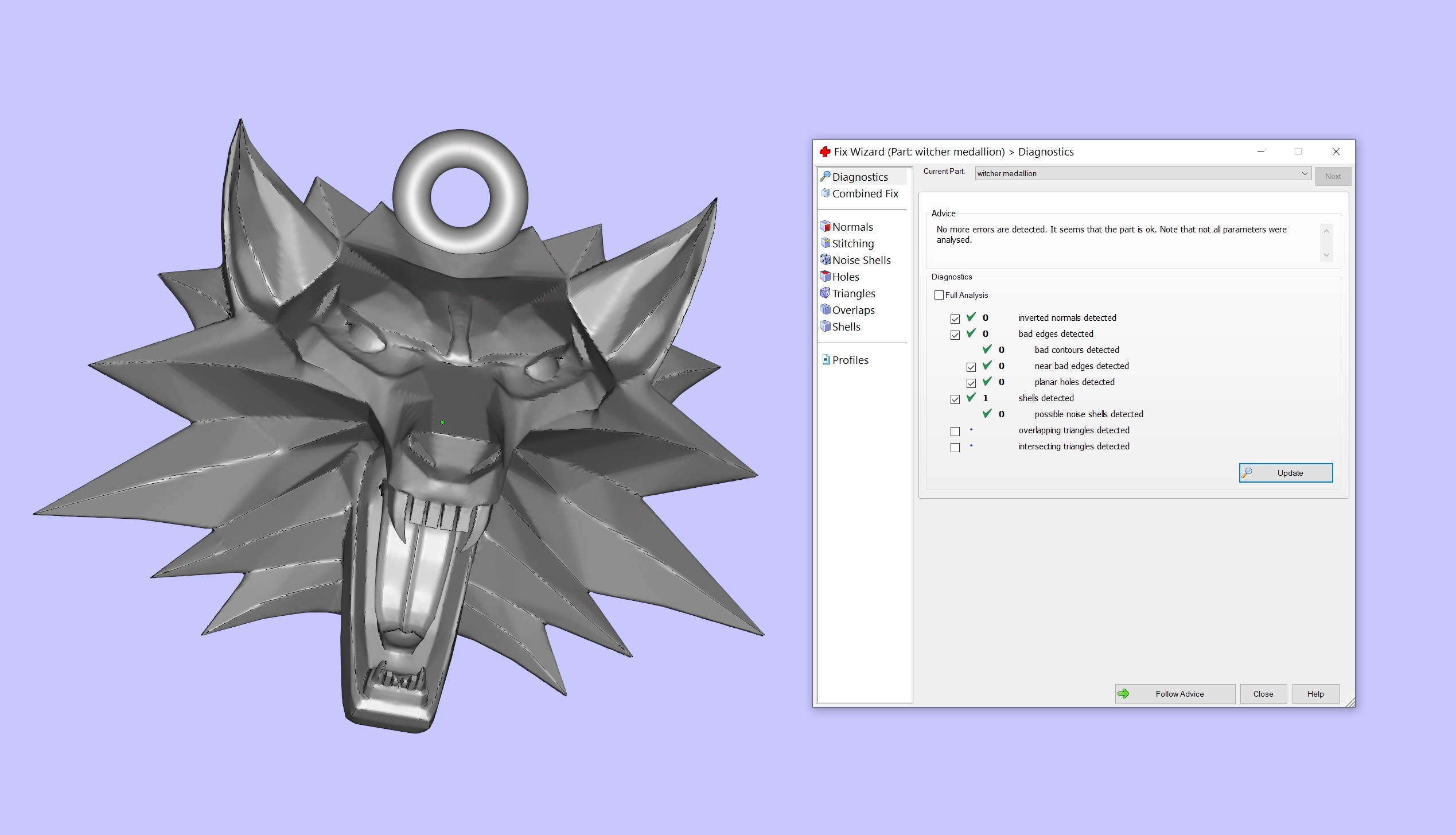Viewport: 1456px width, 835px height.
Task: Click the Holes icon in sidebar
Action: coord(825,276)
